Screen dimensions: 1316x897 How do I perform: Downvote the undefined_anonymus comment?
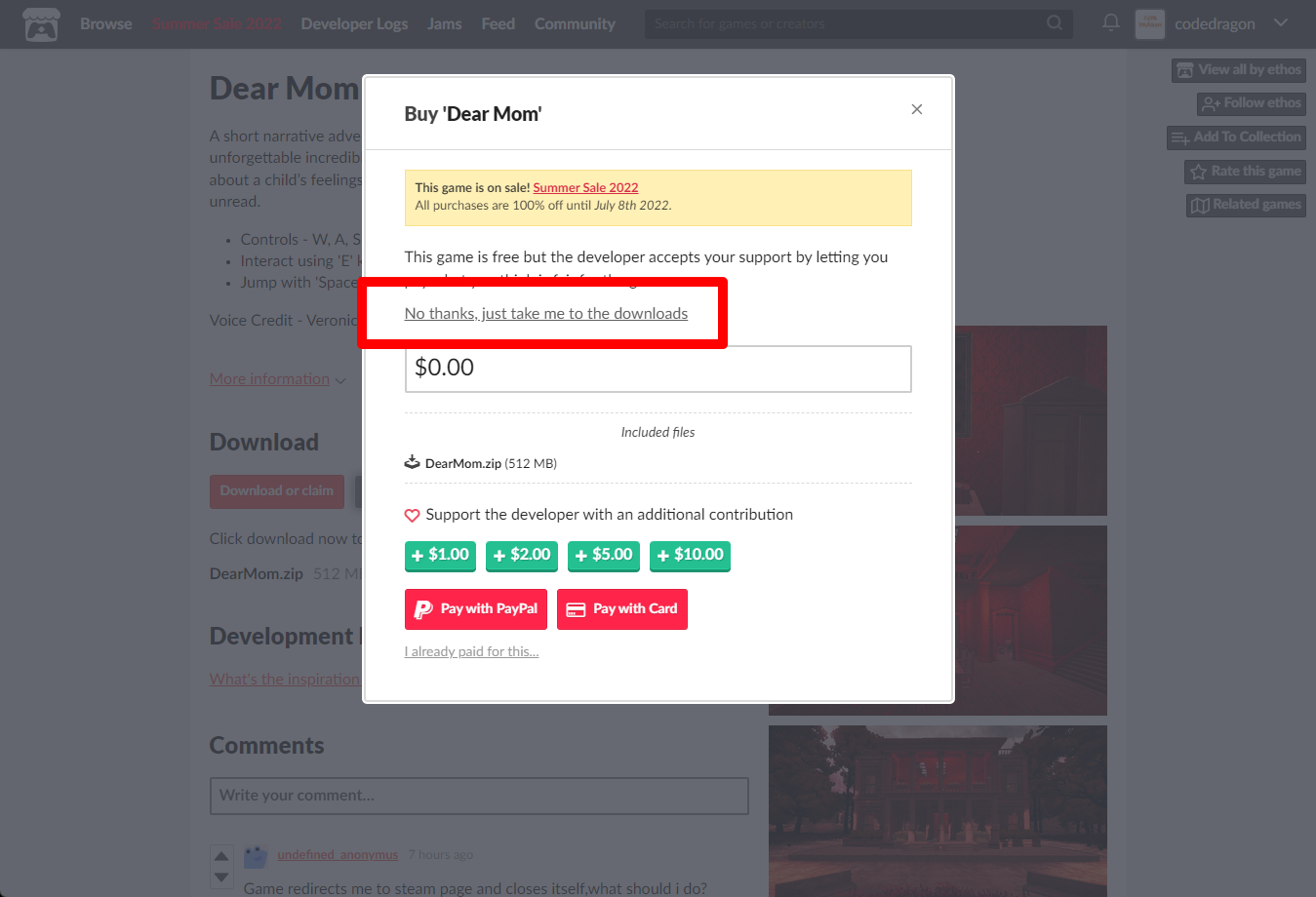221,877
